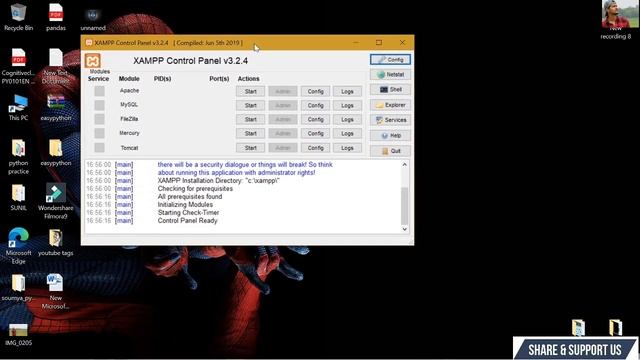View Logs for FileZilla
Image resolution: width=640 pixels, height=360 pixels.
[x=347, y=120]
